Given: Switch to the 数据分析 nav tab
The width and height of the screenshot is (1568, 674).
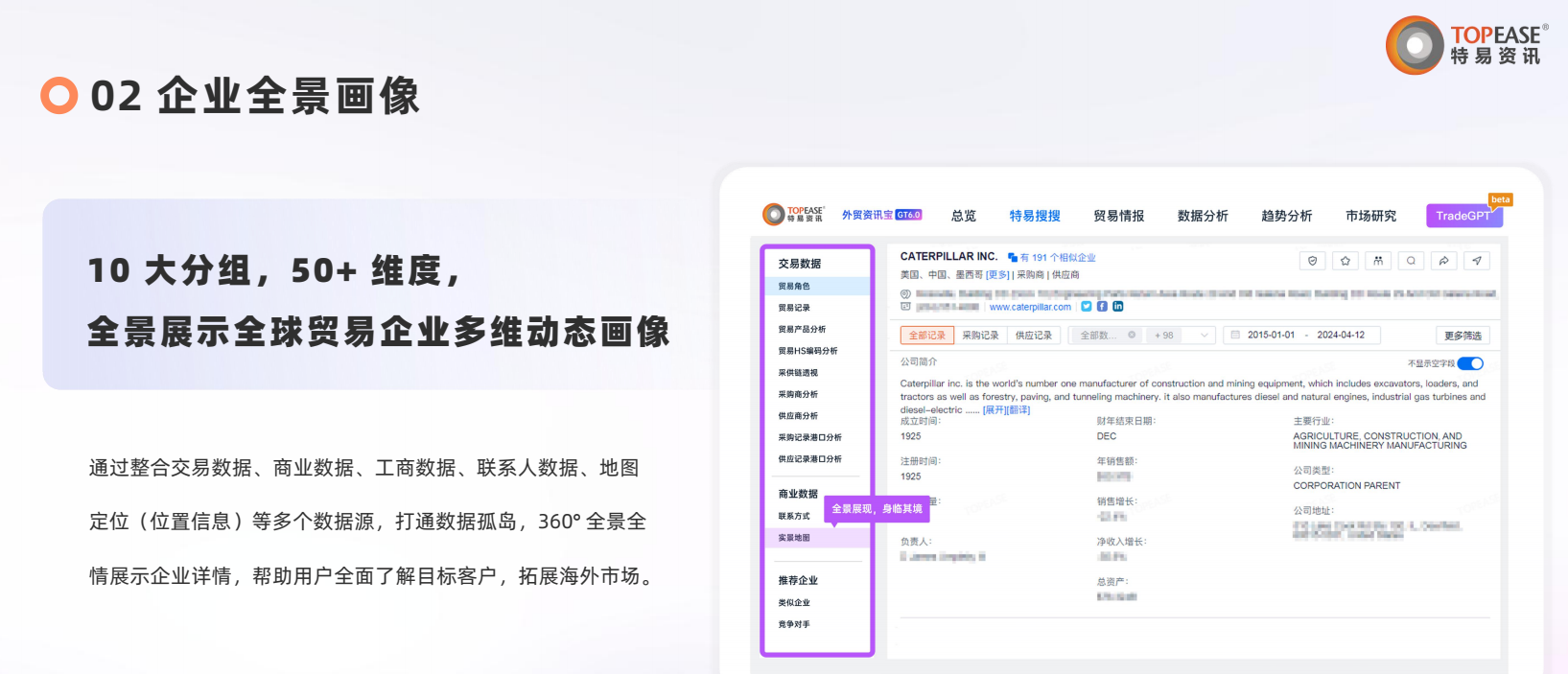Looking at the screenshot, I should point(1203,216).
